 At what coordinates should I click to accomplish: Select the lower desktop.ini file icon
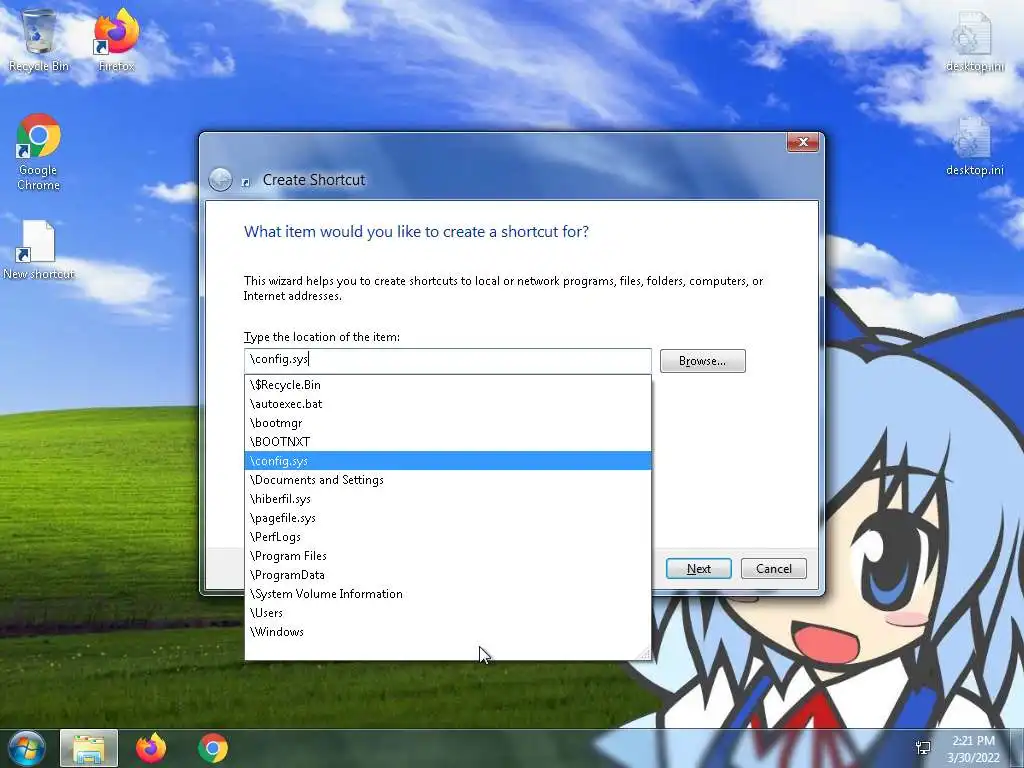[x=974, y=146]
